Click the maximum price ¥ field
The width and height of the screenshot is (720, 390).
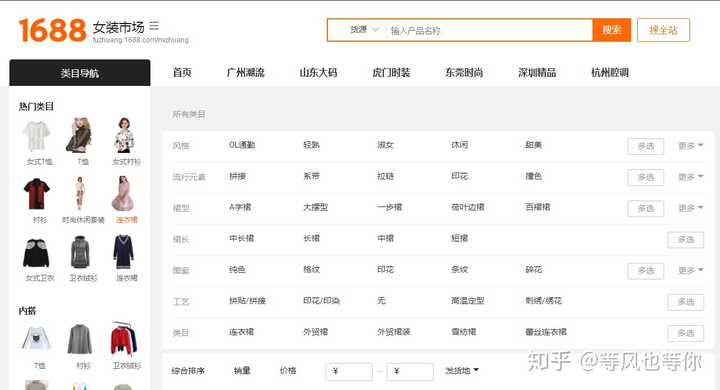(x=410, y=371)
